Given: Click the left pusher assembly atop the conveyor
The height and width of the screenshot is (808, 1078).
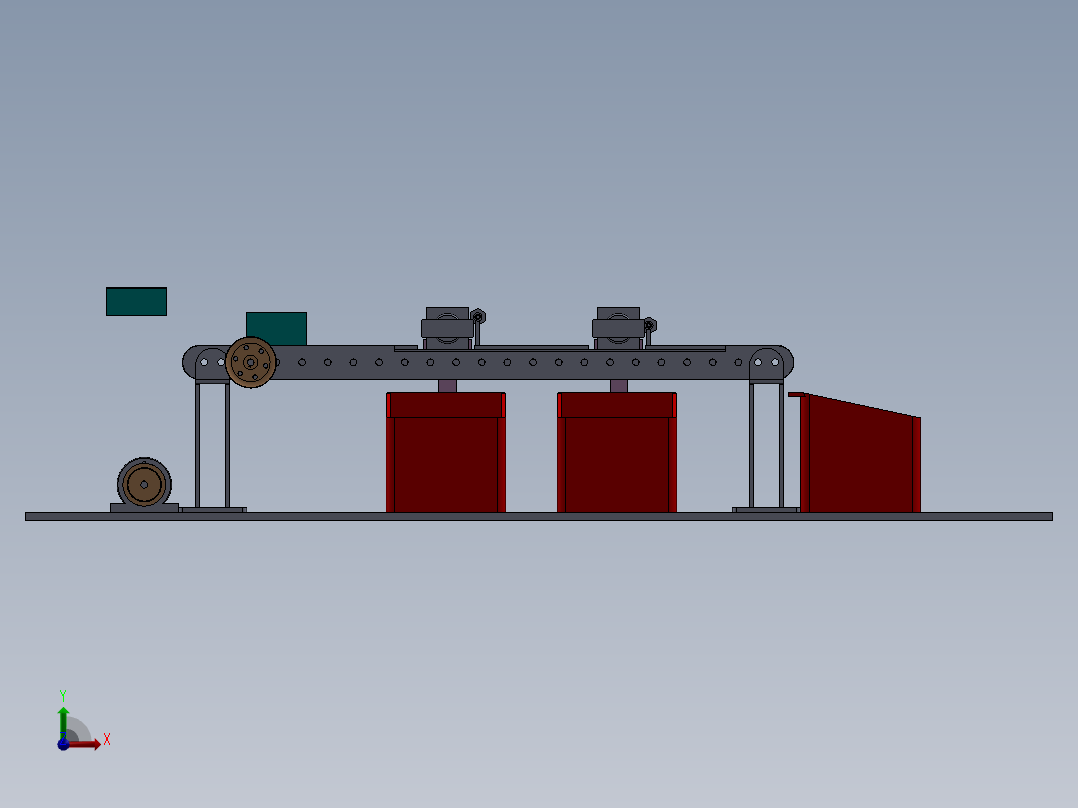Looking at the screenshot, I should pos(448,328).
